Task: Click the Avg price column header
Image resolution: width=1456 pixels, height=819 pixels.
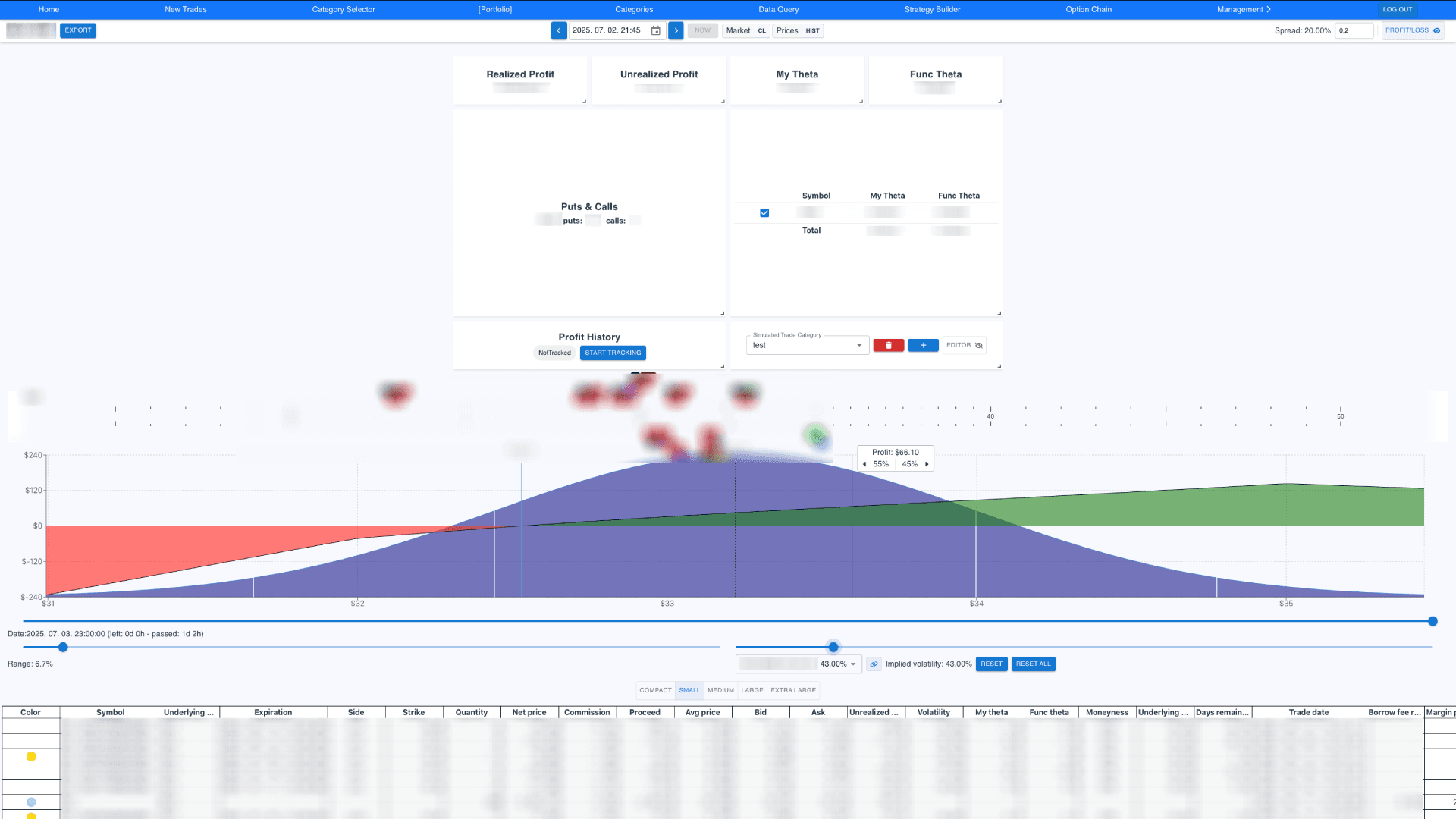Action: pos(703,713)
